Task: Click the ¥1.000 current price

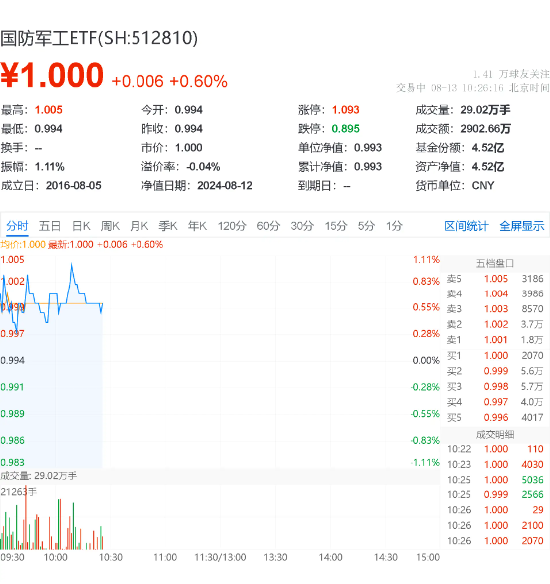Action: [x=52, y=76]
